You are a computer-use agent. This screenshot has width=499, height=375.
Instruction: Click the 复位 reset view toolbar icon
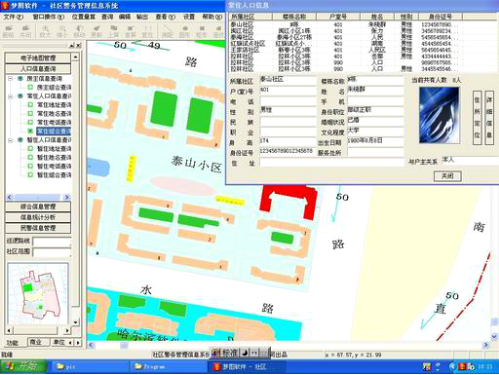(x=147, y=31)
